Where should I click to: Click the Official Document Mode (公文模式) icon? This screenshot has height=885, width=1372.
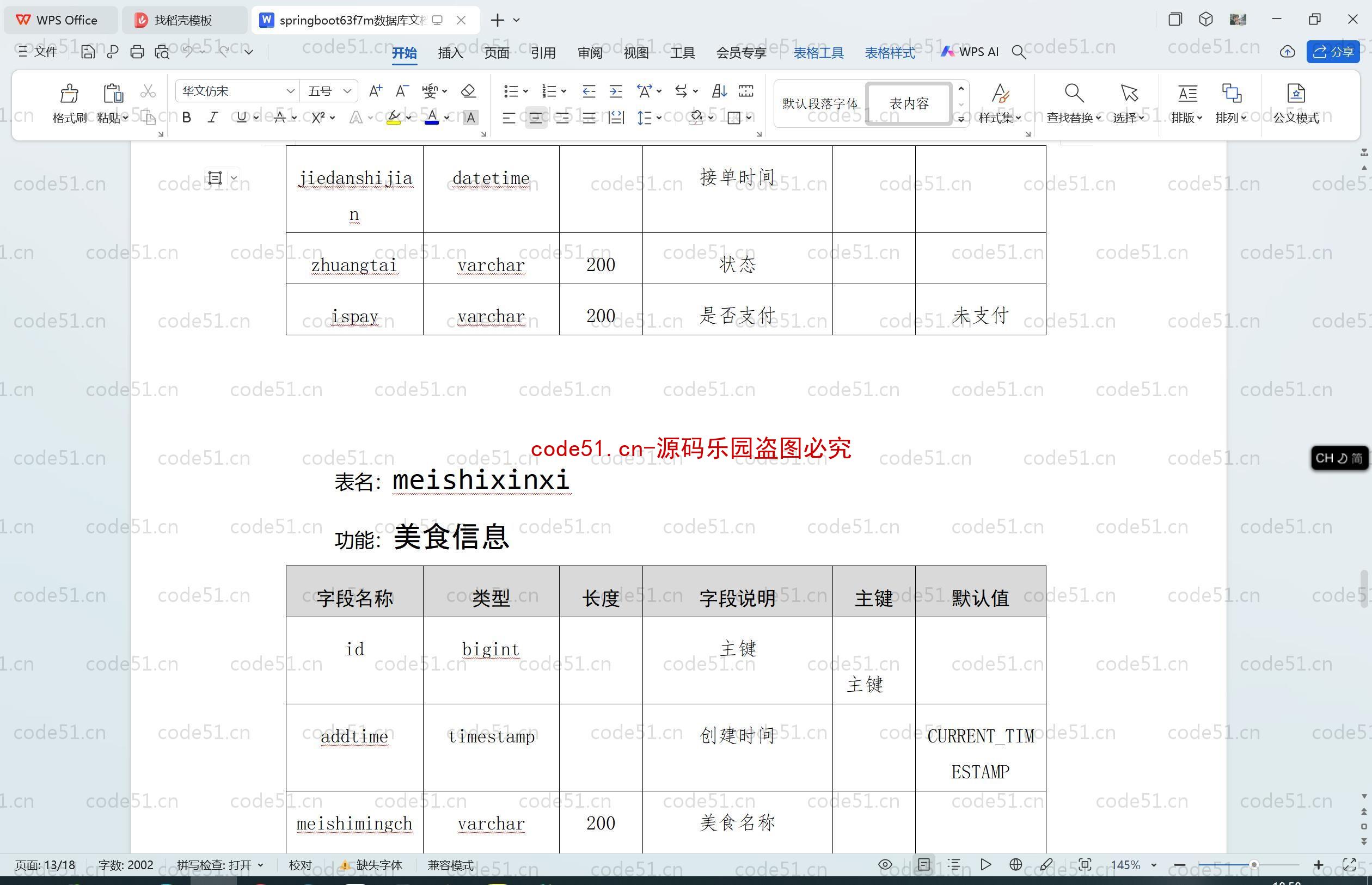1296,93
